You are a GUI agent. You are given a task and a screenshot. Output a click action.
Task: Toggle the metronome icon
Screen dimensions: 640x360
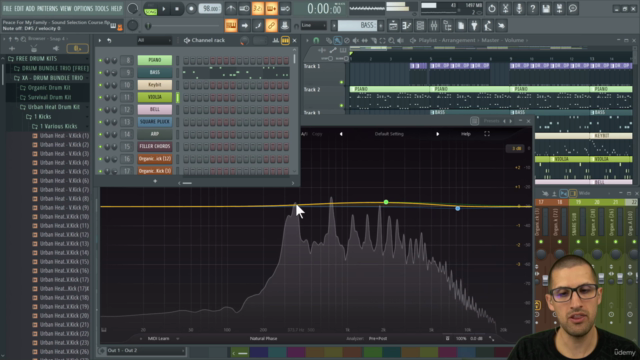(x=231, y=9)
